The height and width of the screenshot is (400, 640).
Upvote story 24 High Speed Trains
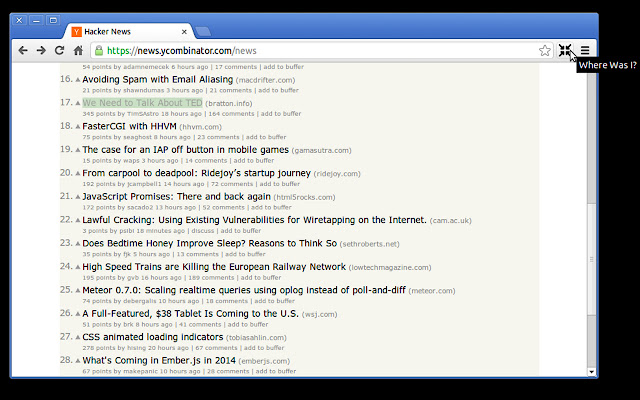pos(78,267)
